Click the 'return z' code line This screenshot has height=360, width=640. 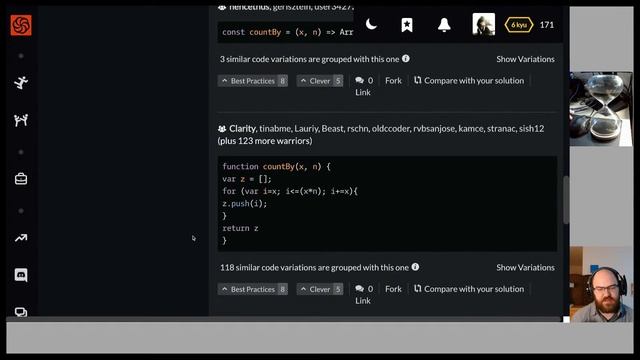240,228
